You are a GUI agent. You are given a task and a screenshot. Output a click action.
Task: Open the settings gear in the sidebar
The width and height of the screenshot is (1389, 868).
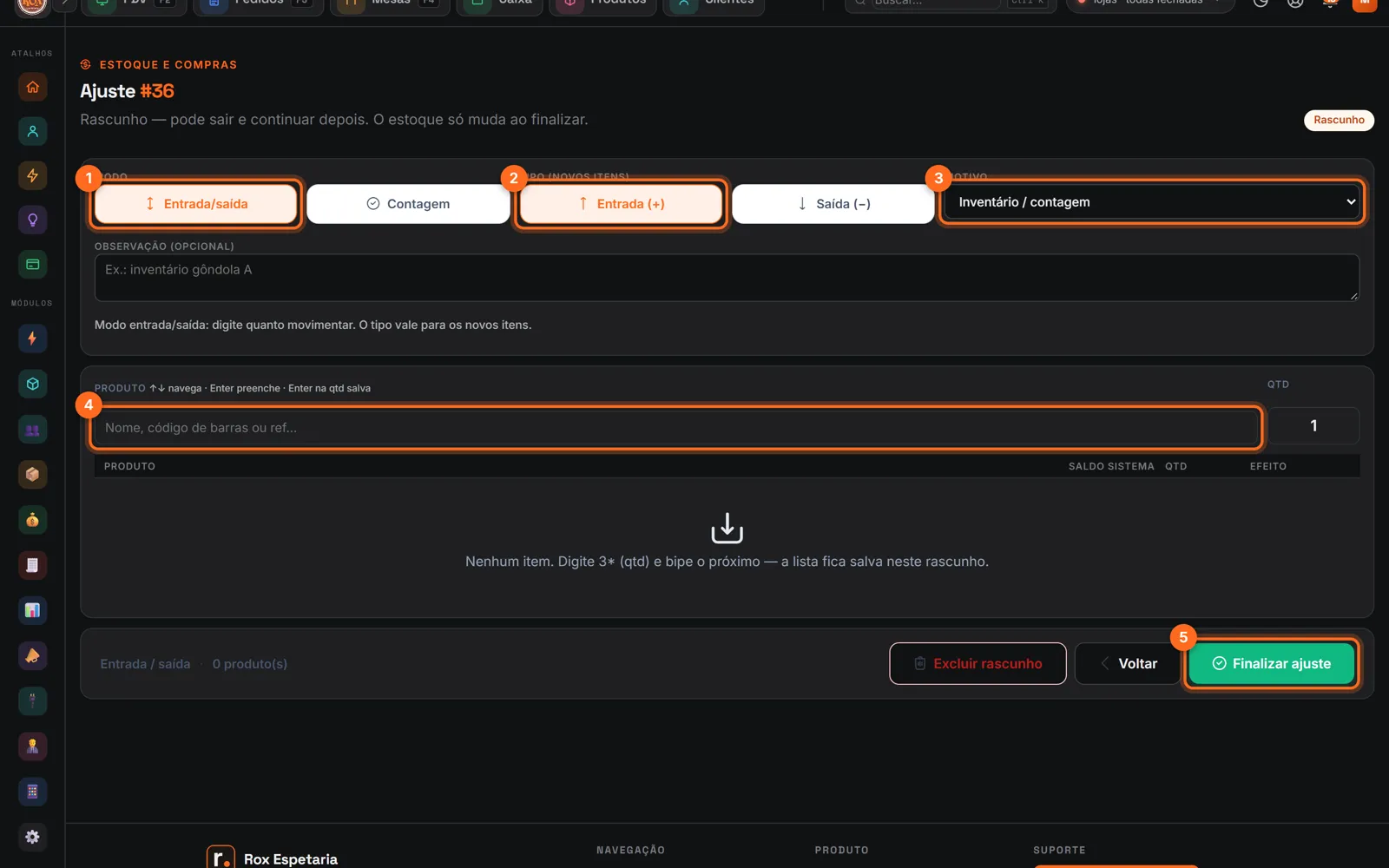pos(32,837)
